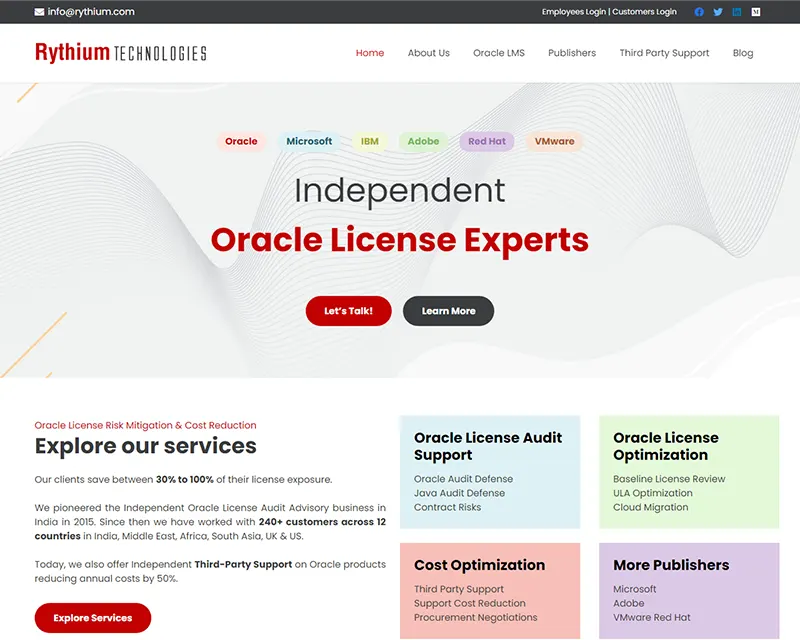Open Oracle License Optimization card heading

pos(666,446)
